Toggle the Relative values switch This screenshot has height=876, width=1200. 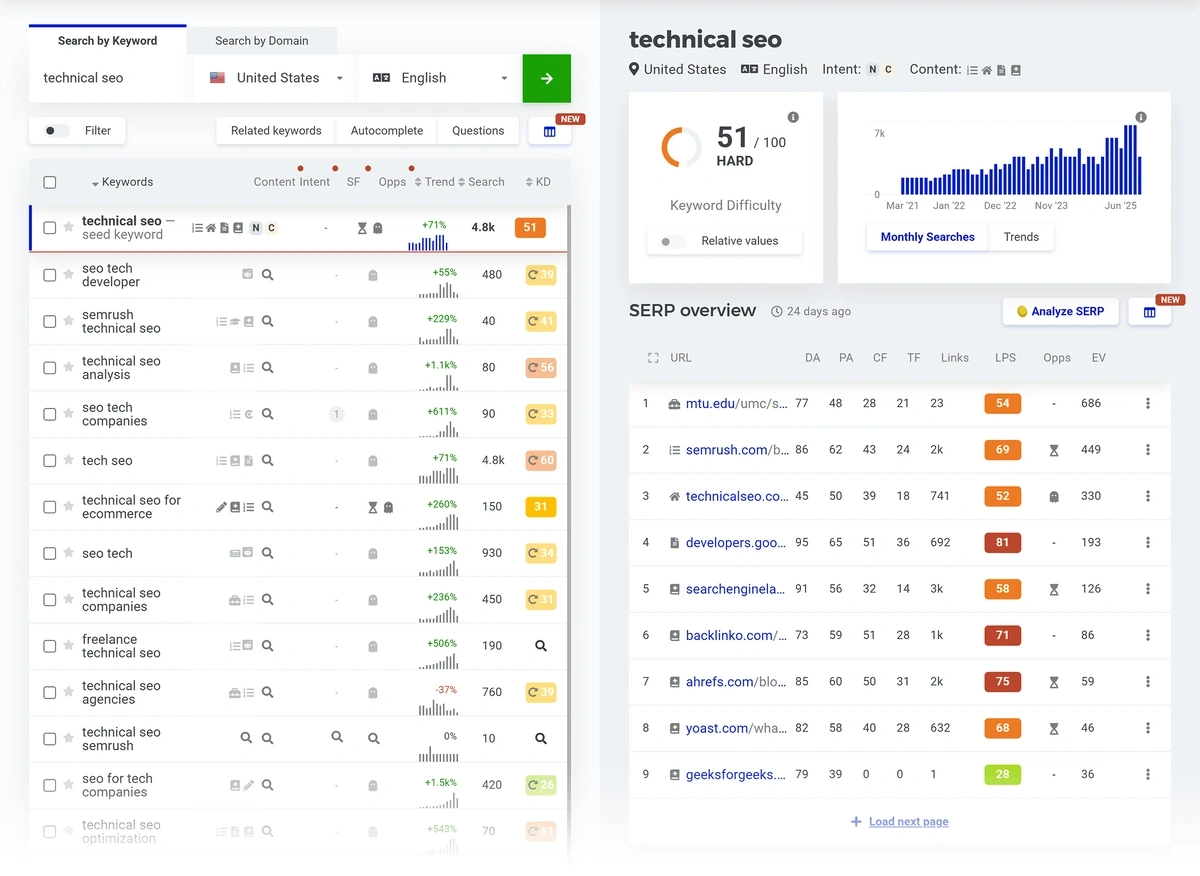click(673, 241)
